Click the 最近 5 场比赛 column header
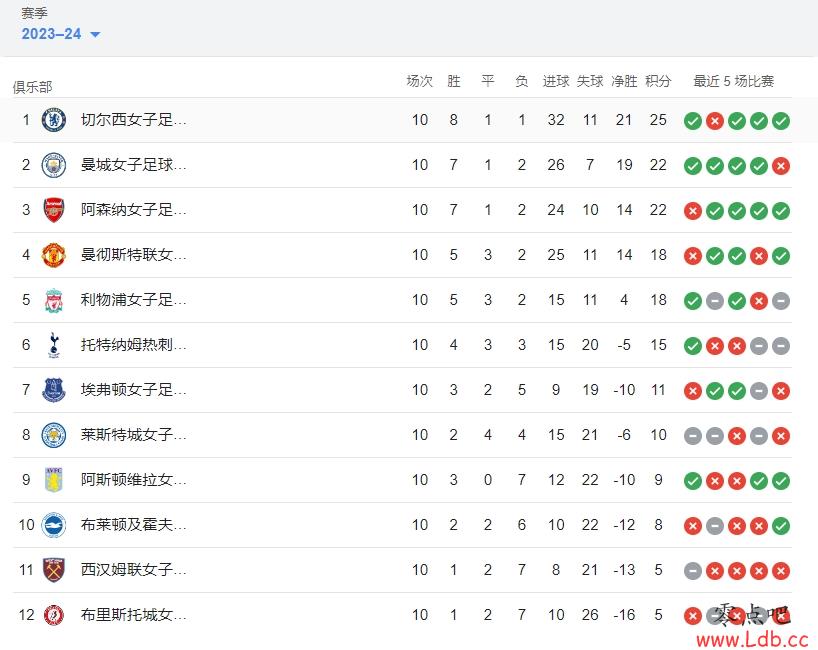The width and height of the screenshot is (818, 650). (733, 81)
